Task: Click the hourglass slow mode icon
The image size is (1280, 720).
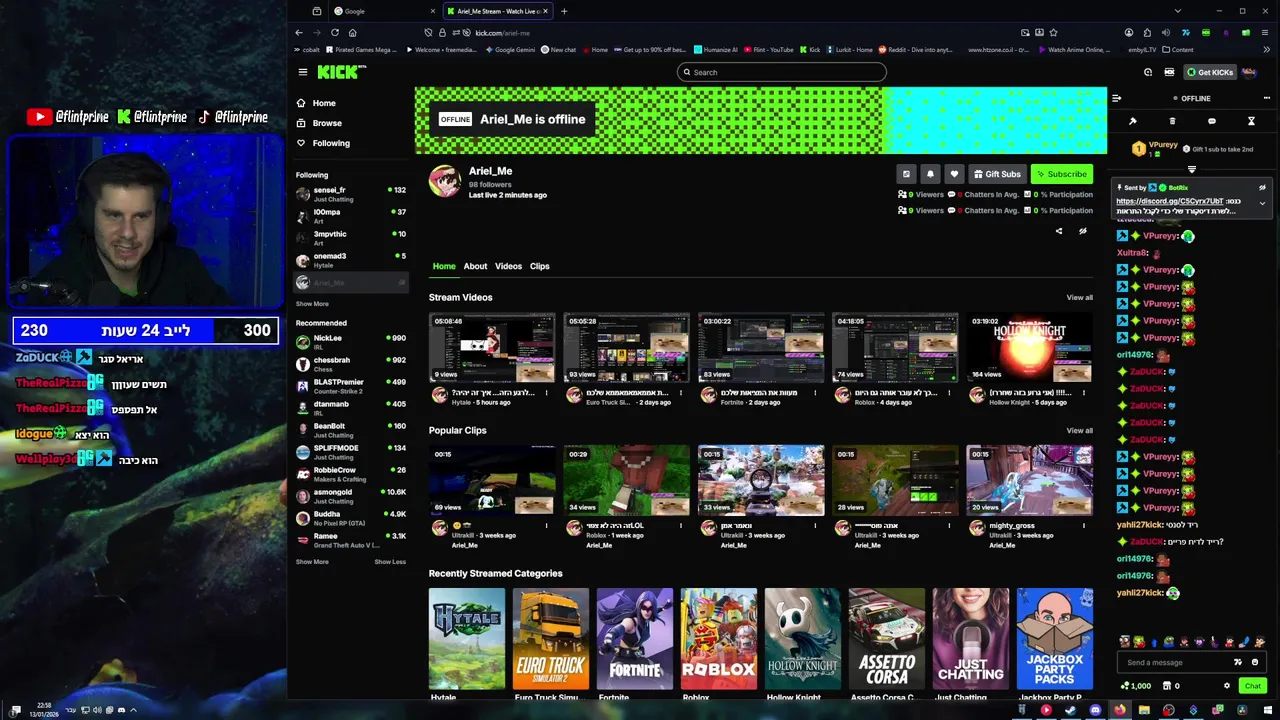Action: pyautogui.click(x=1251, y=121)
